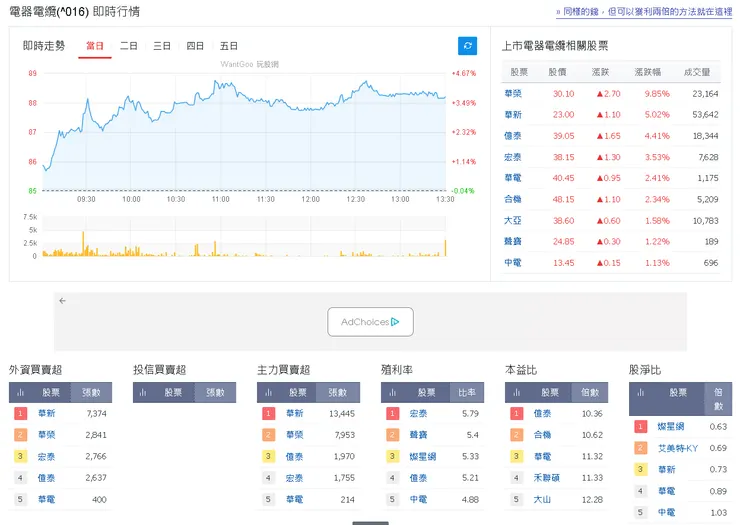Switch chart to 五日 tab
This screenshot has height=525, width=740.
tap(228, 46)
